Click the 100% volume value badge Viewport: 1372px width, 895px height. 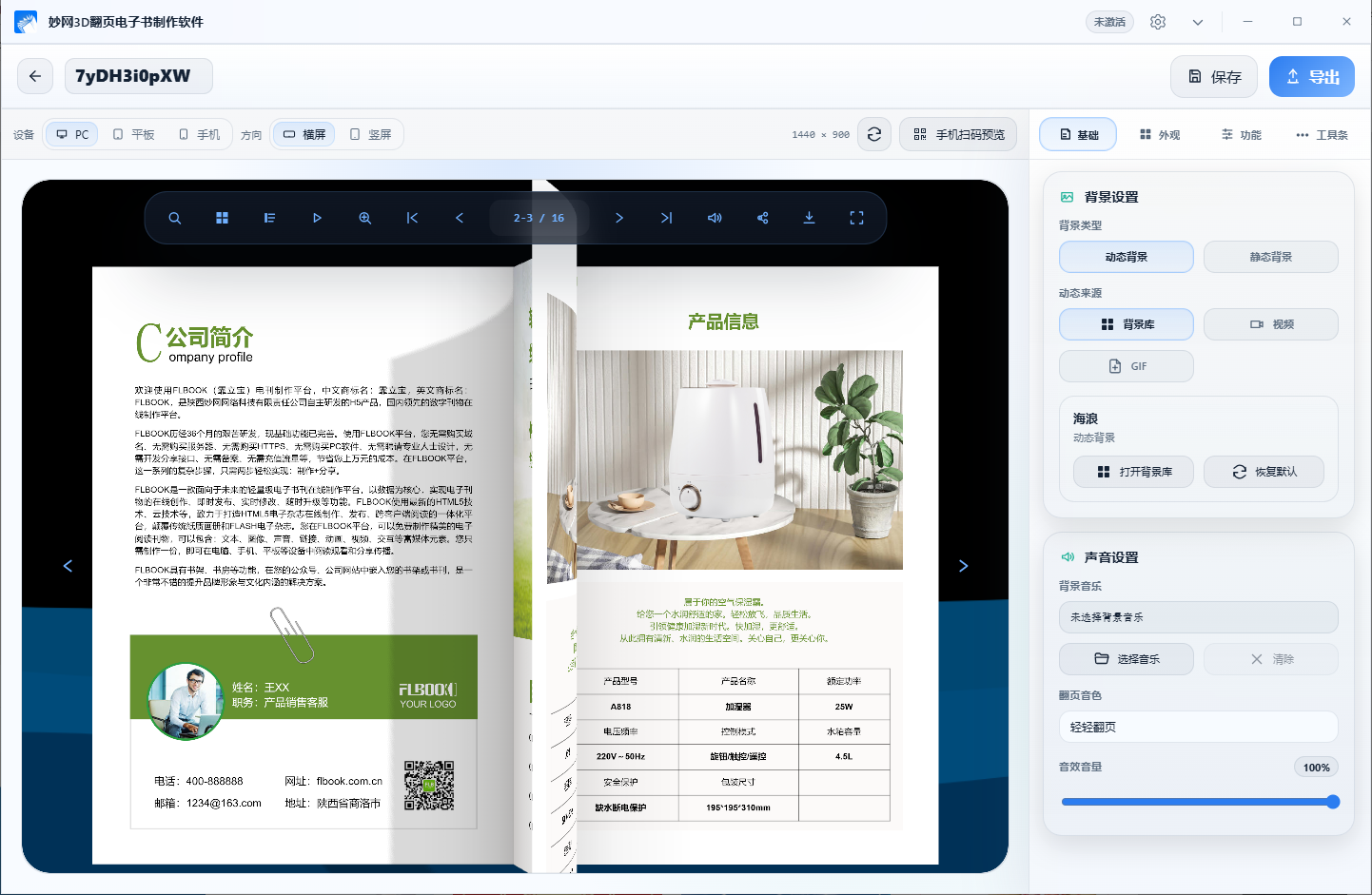tap(1316, 768)
